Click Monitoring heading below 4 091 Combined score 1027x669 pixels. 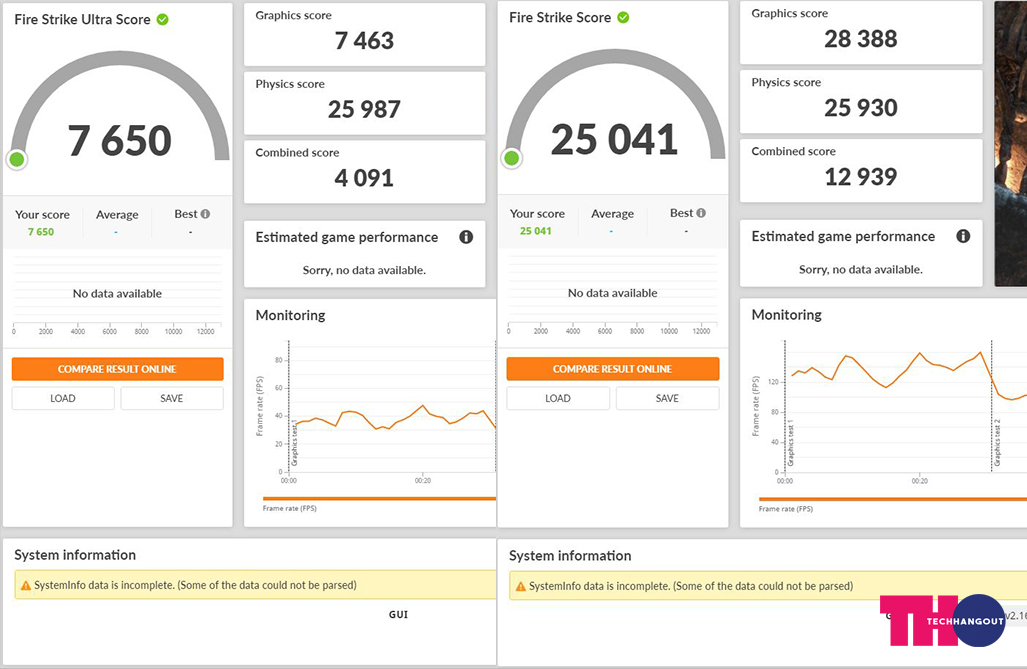pos(290,316)
